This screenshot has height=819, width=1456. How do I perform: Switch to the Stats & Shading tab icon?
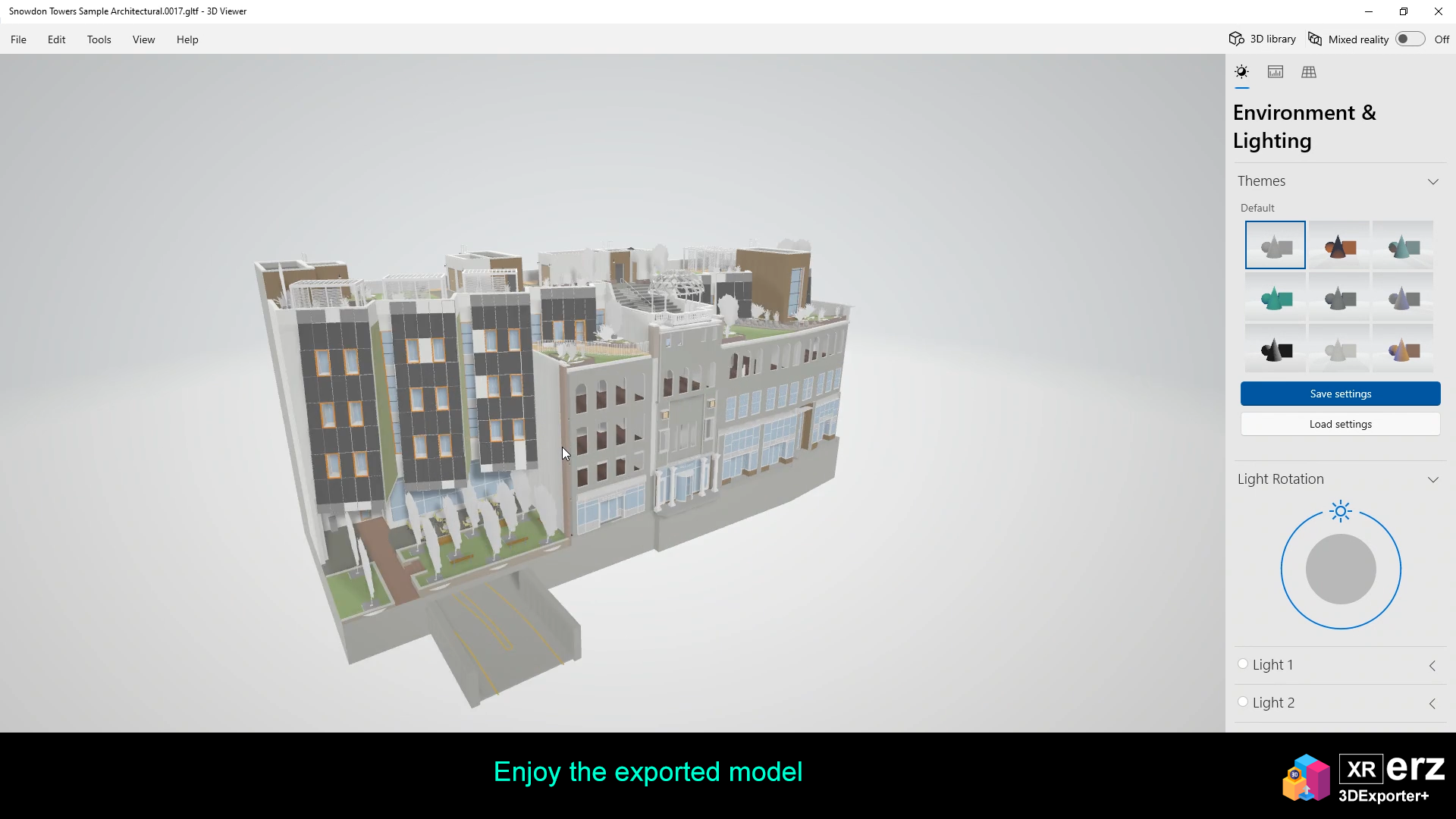point(1276,72)
